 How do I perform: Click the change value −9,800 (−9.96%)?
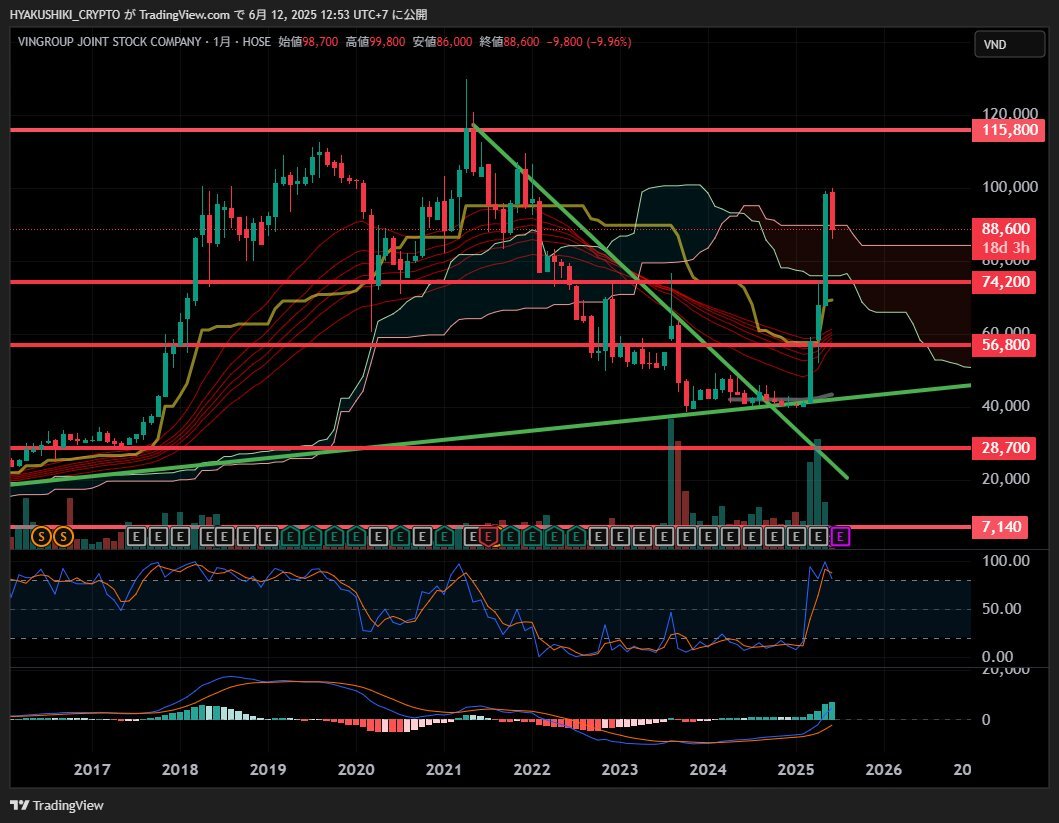tap(589, 42)
